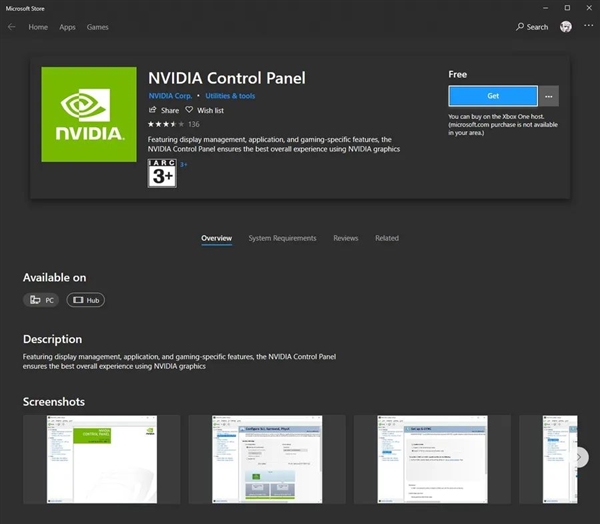Click the 136 ratings count

point(194,124)
